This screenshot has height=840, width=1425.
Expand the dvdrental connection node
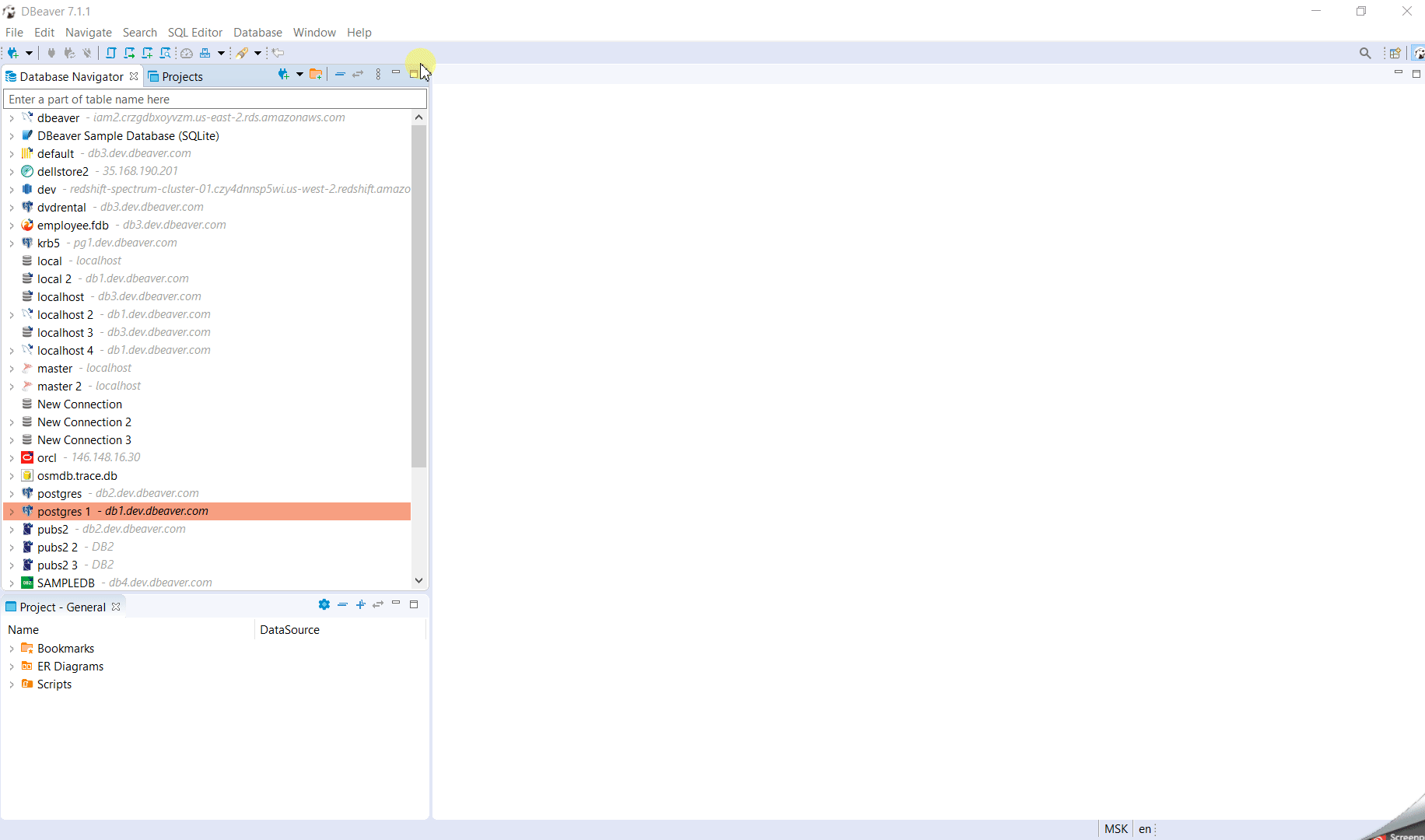12,207
